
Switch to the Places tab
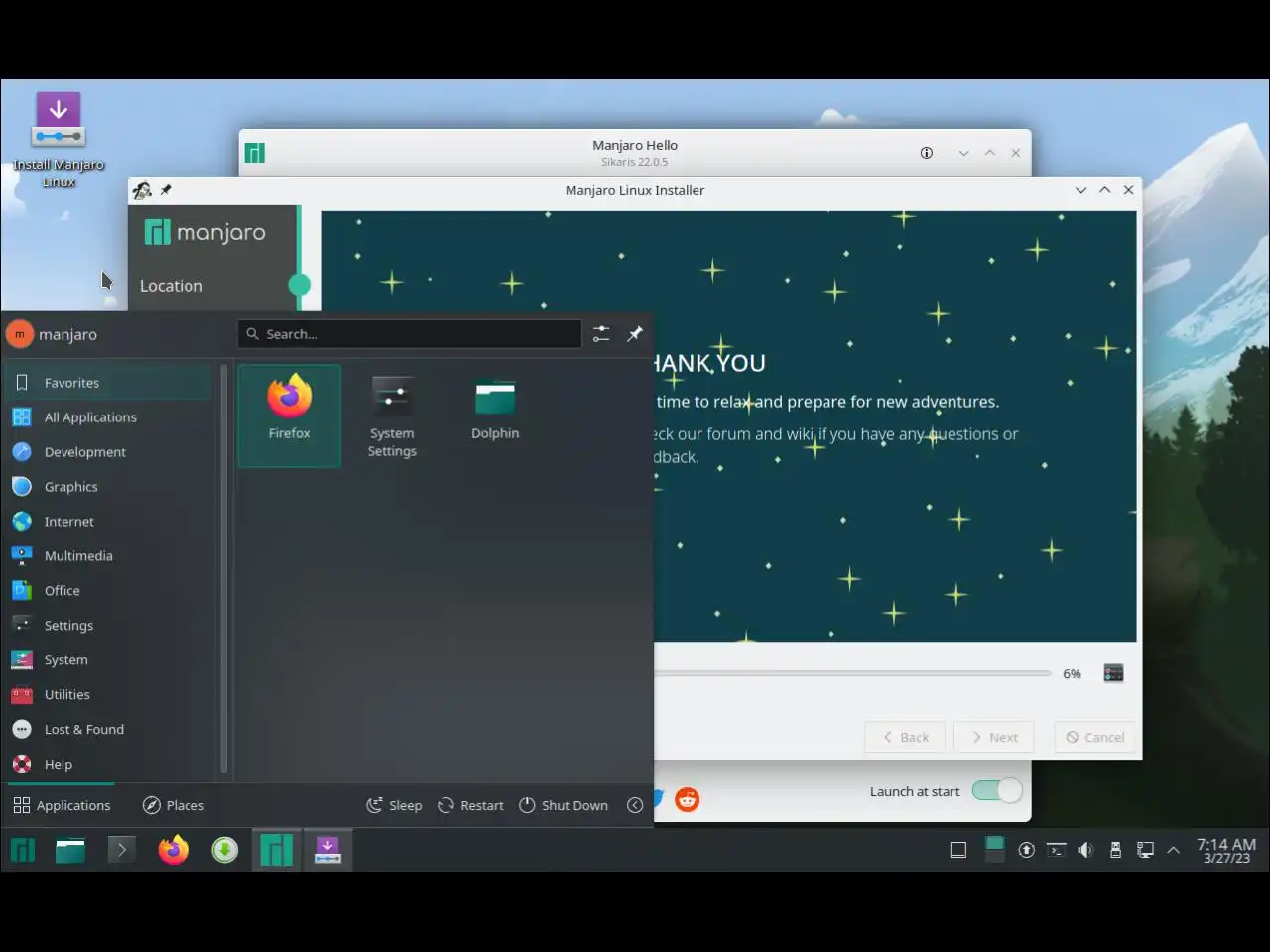[x=174, y=805]
